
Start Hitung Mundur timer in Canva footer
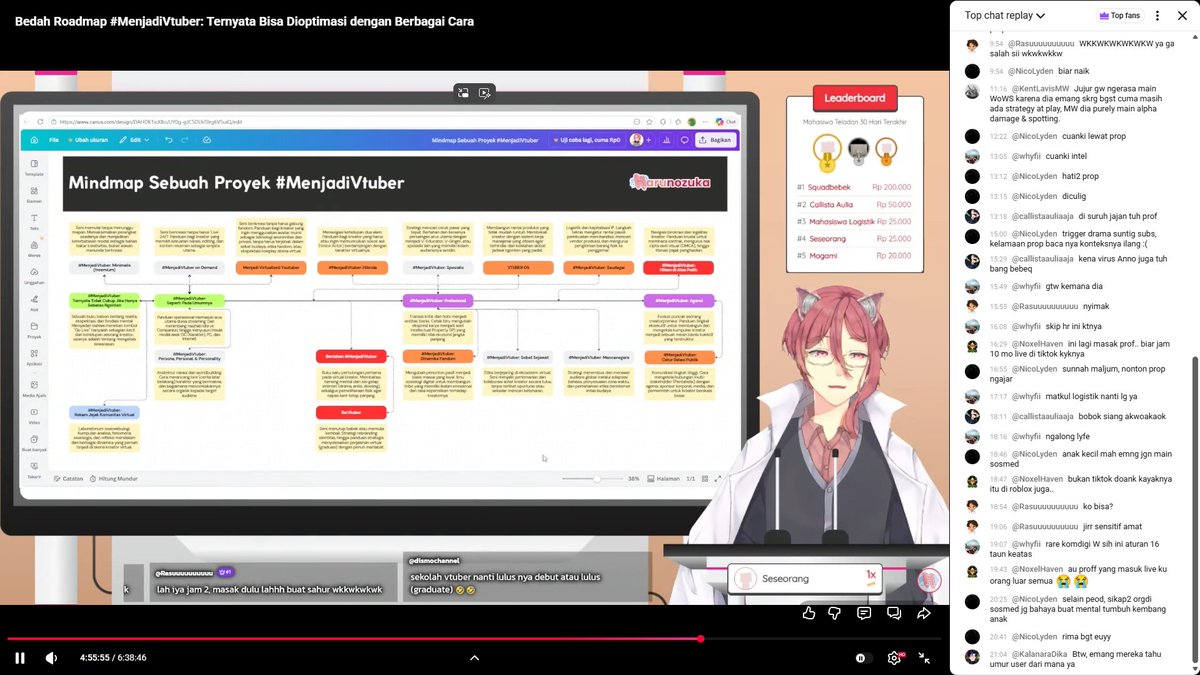[112, 478]
